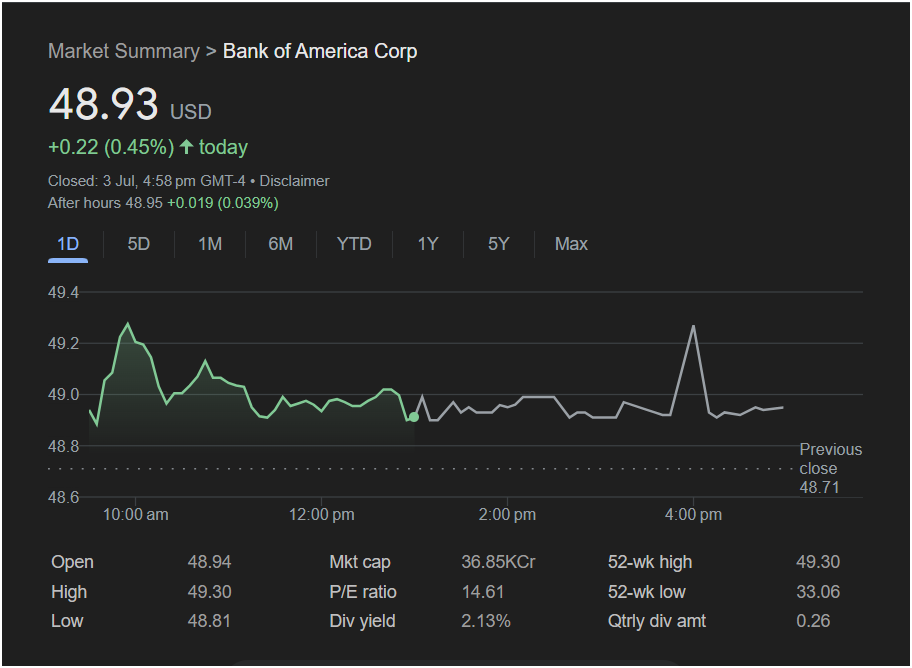Show the YTD range tab

[354, 244]
